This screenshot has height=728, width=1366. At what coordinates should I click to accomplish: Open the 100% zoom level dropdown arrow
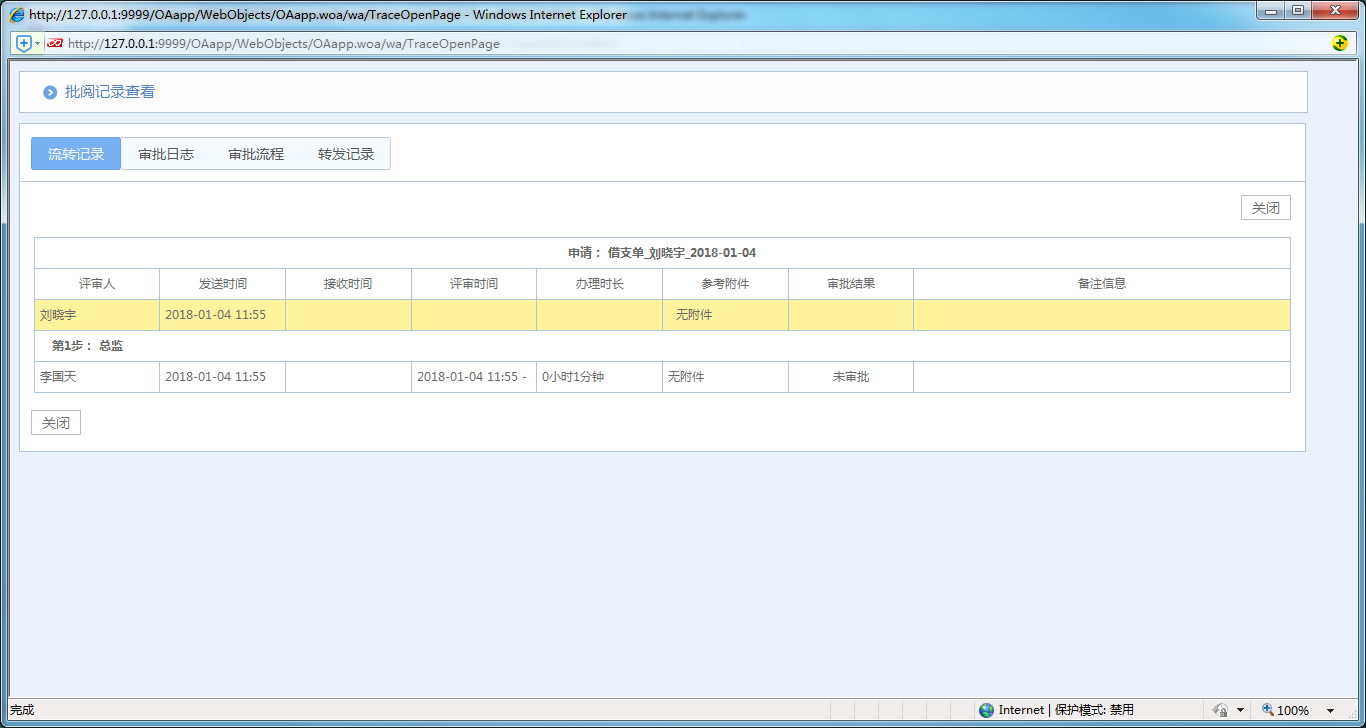[1330, 711]
